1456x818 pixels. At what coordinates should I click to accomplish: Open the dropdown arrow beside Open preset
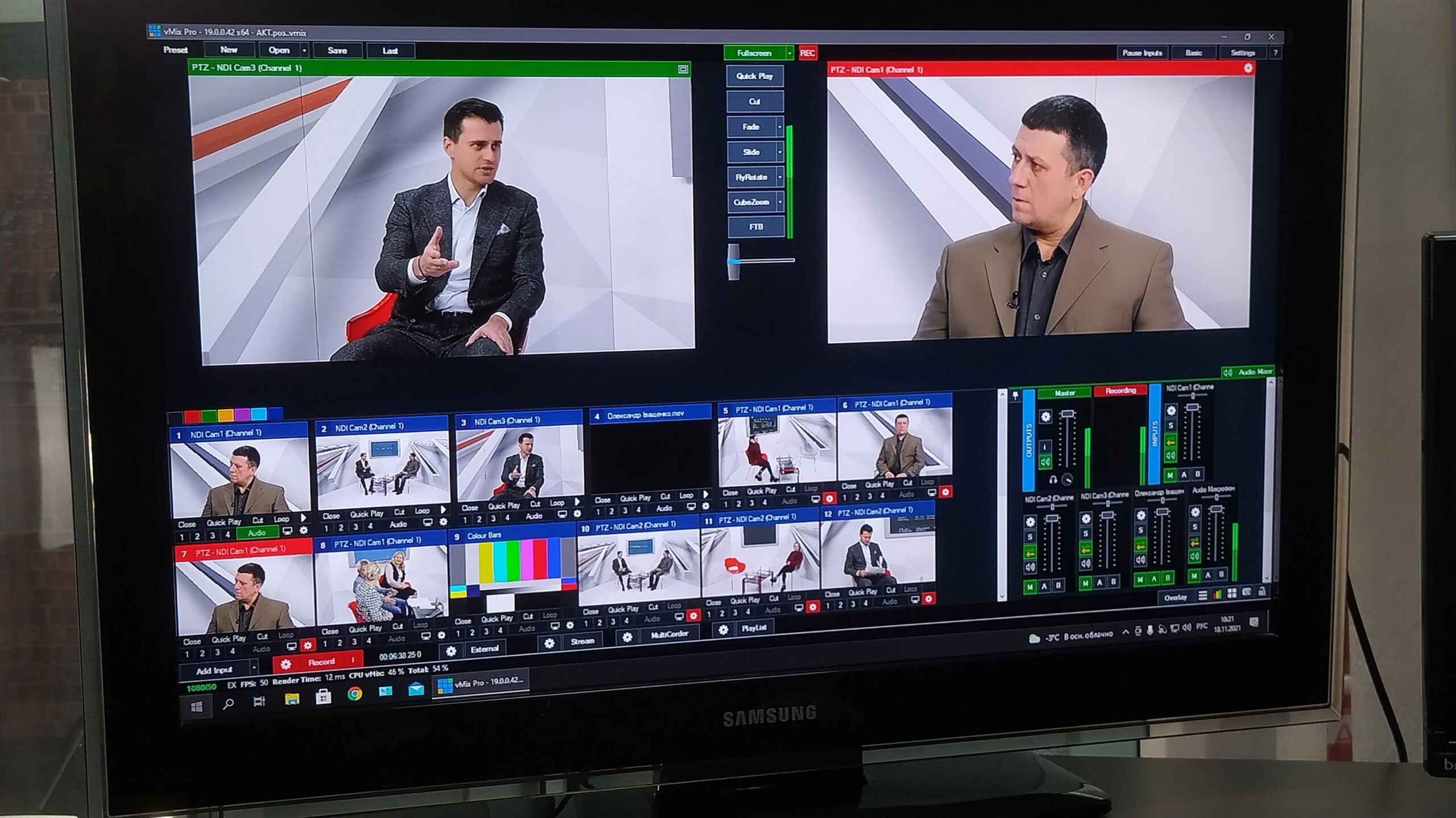click(304, 51)
